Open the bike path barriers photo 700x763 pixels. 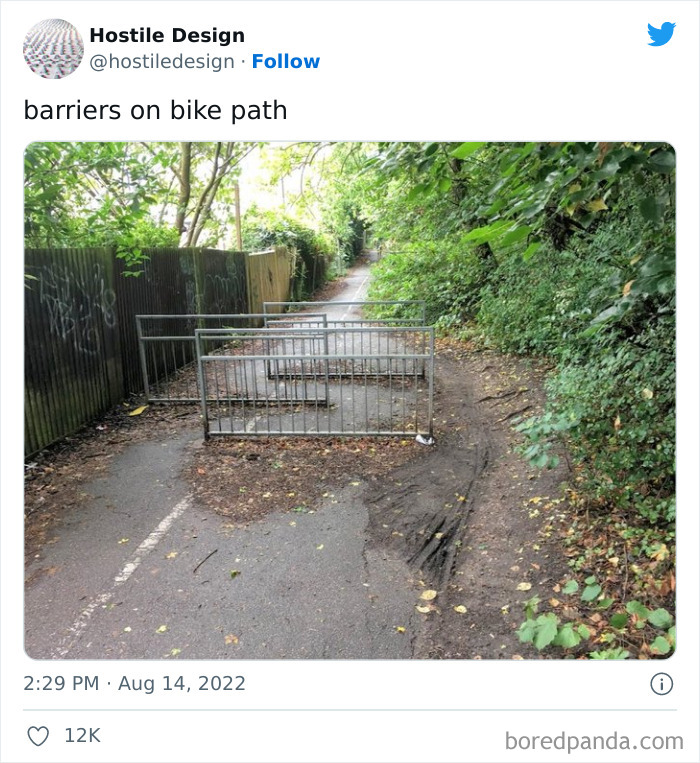coord(350,400)
